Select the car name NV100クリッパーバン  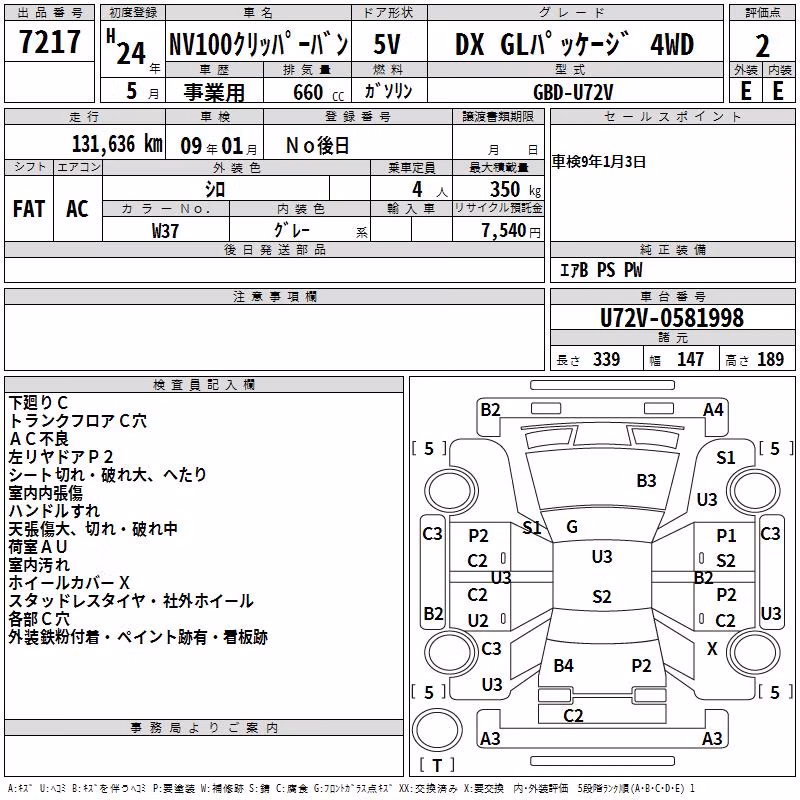[x=259, y=44]
